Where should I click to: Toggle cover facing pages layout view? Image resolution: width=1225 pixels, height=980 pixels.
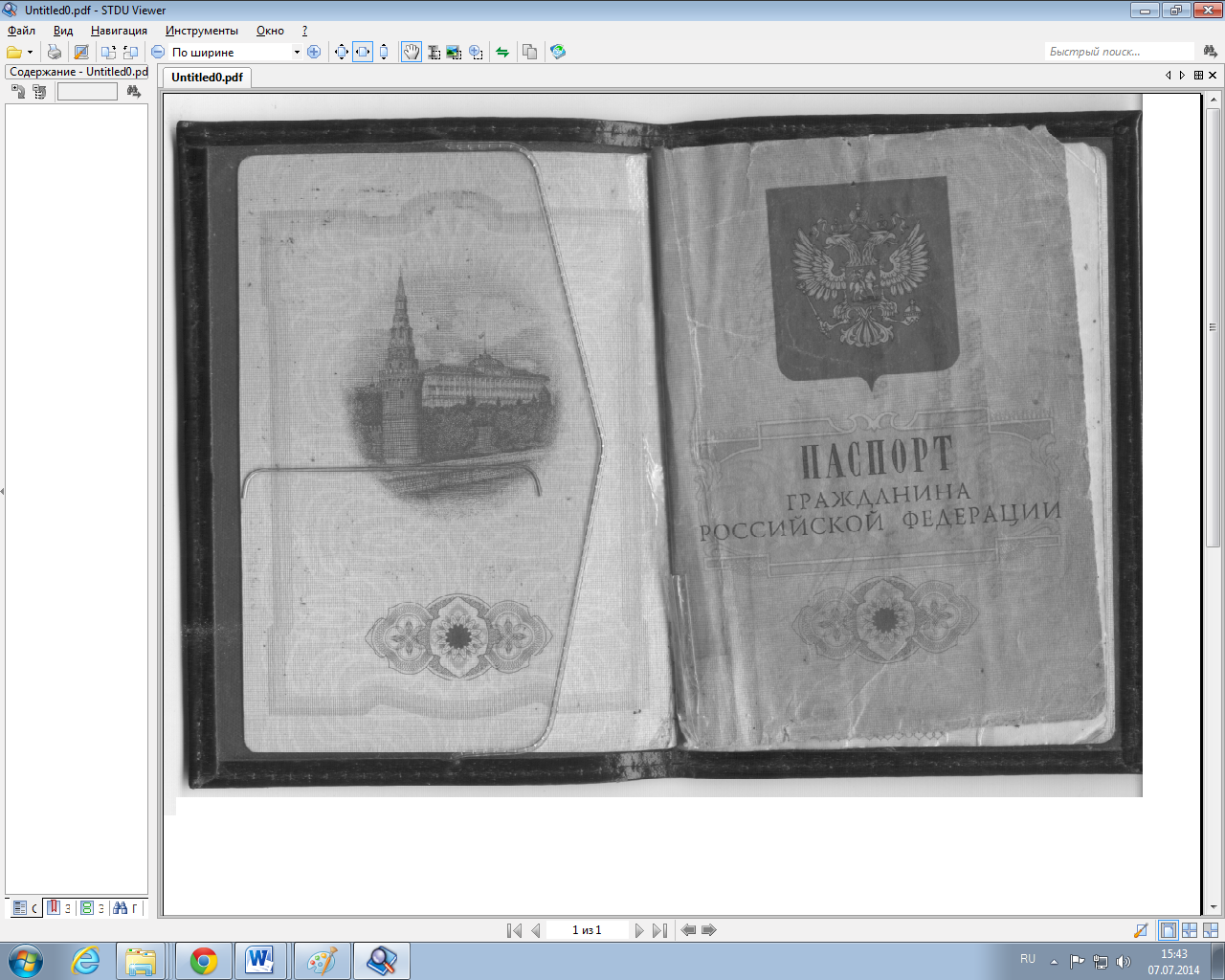pyautogui.click(x=1211, y=930)
